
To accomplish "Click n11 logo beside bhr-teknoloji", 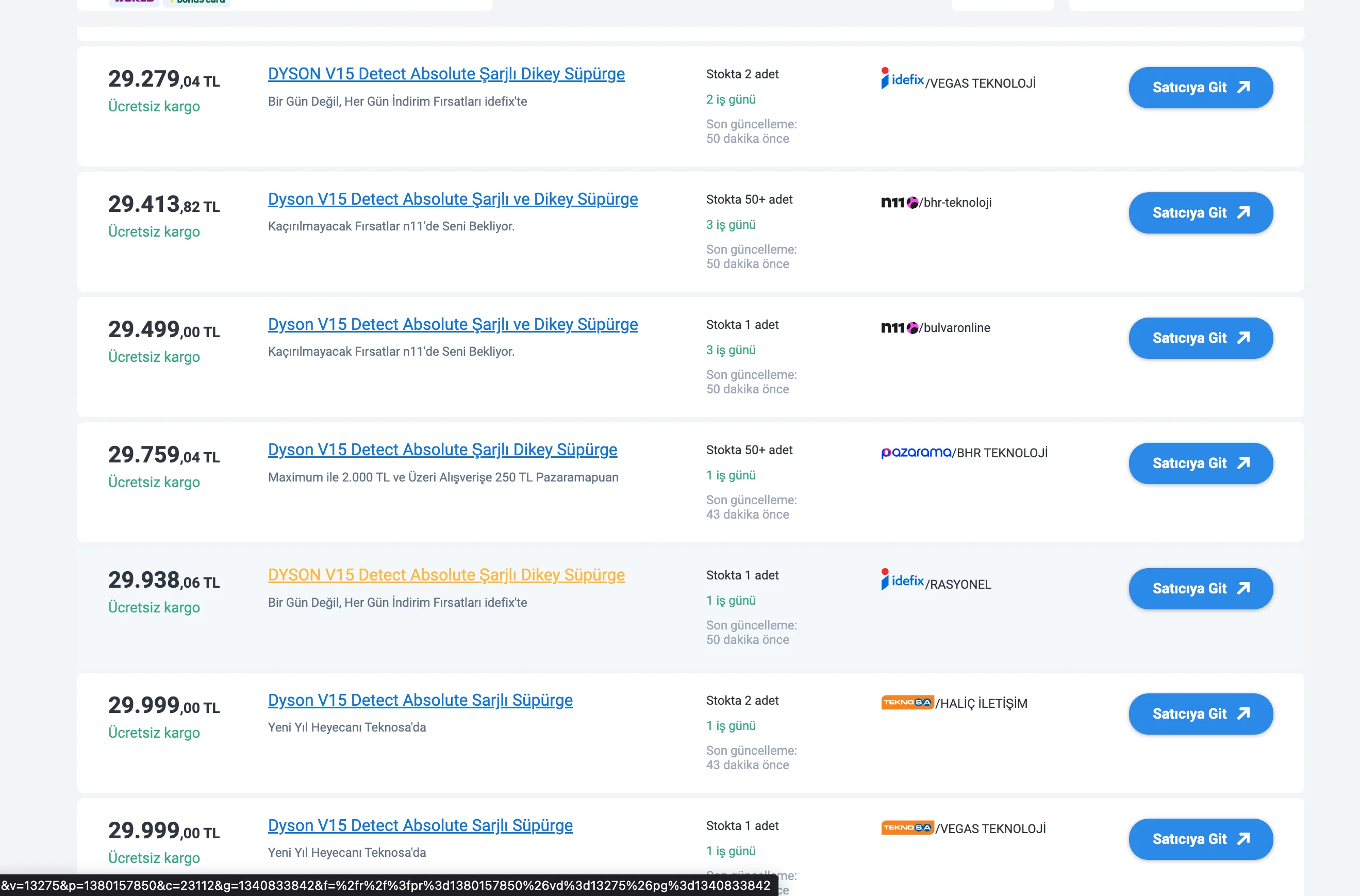I will 899,202.
